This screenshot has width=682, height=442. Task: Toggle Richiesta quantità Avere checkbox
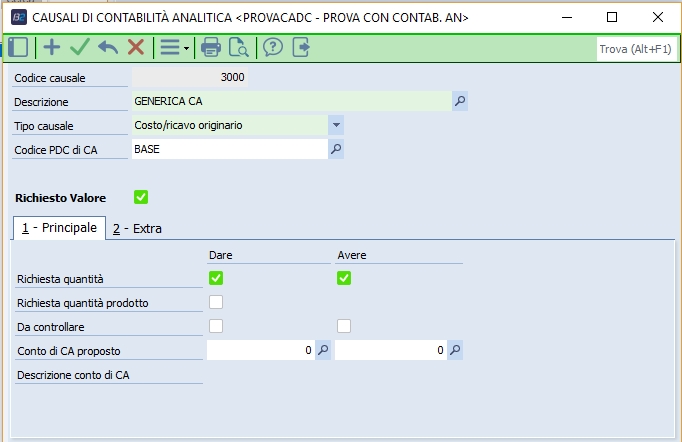tap(344, 278)
